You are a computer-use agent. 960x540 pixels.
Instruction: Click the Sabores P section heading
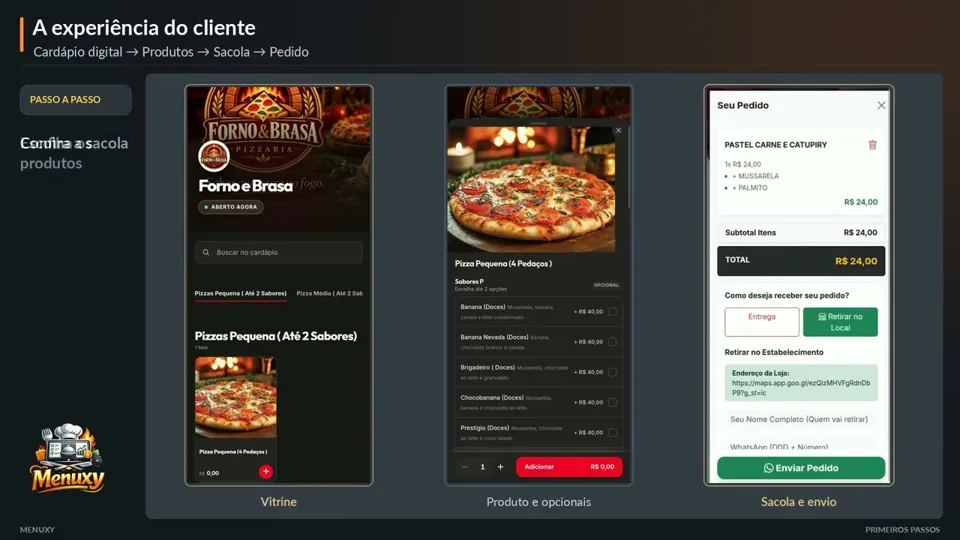pos(469,282)
